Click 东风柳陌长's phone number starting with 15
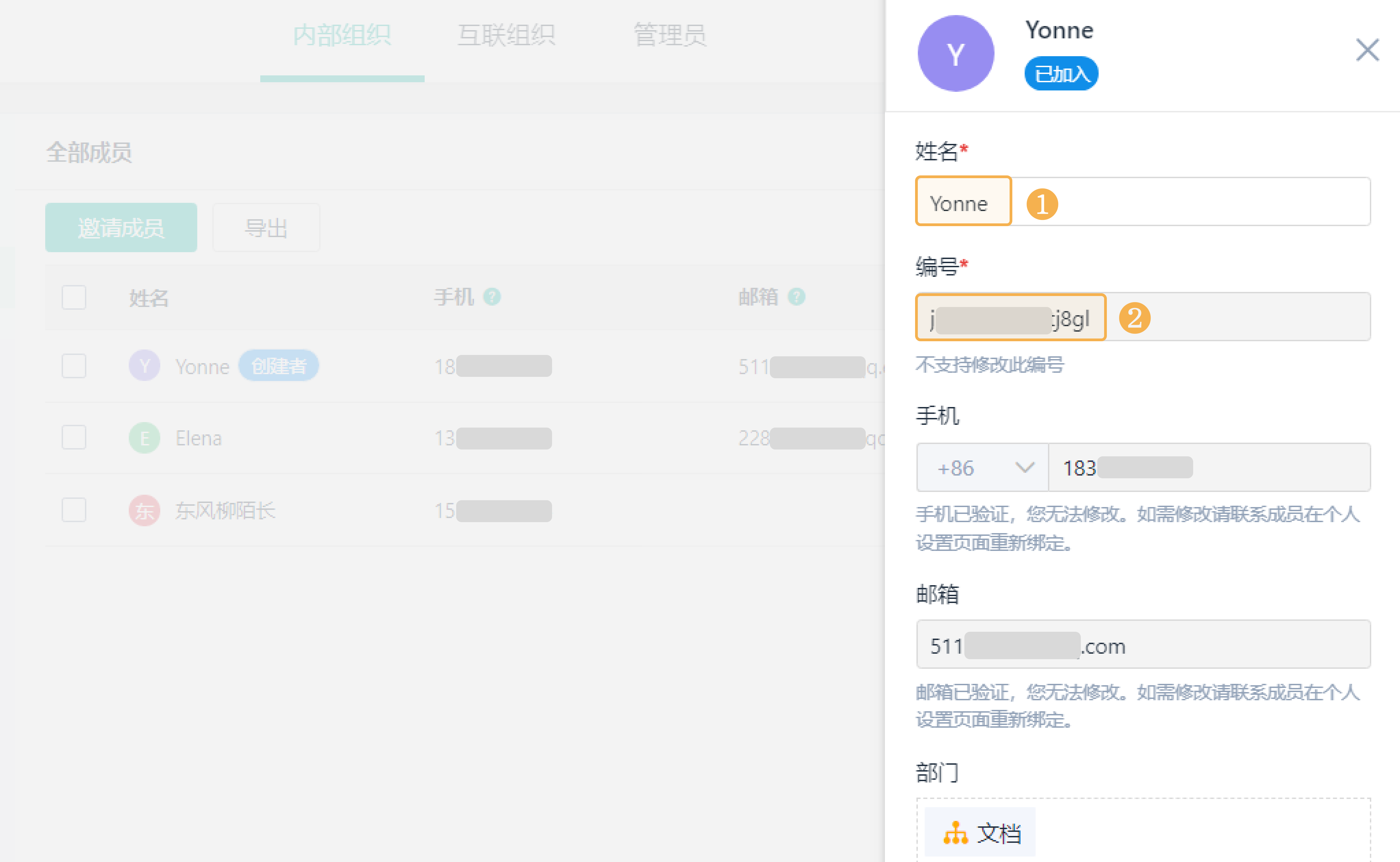Image resolution: width=1400 pixels, height=862 pixels. point(493,510)
